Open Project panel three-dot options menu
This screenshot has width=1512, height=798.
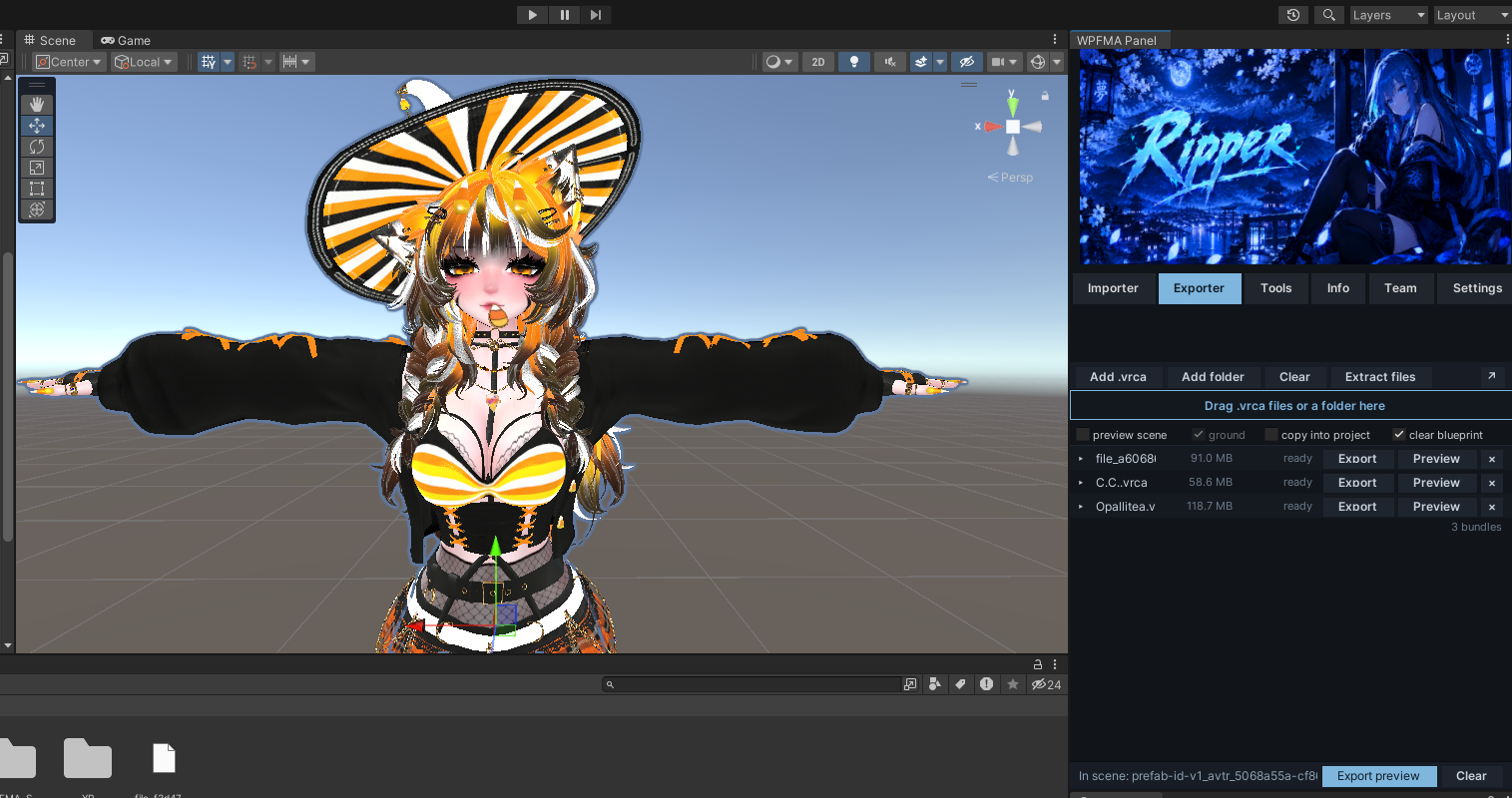1055,664
